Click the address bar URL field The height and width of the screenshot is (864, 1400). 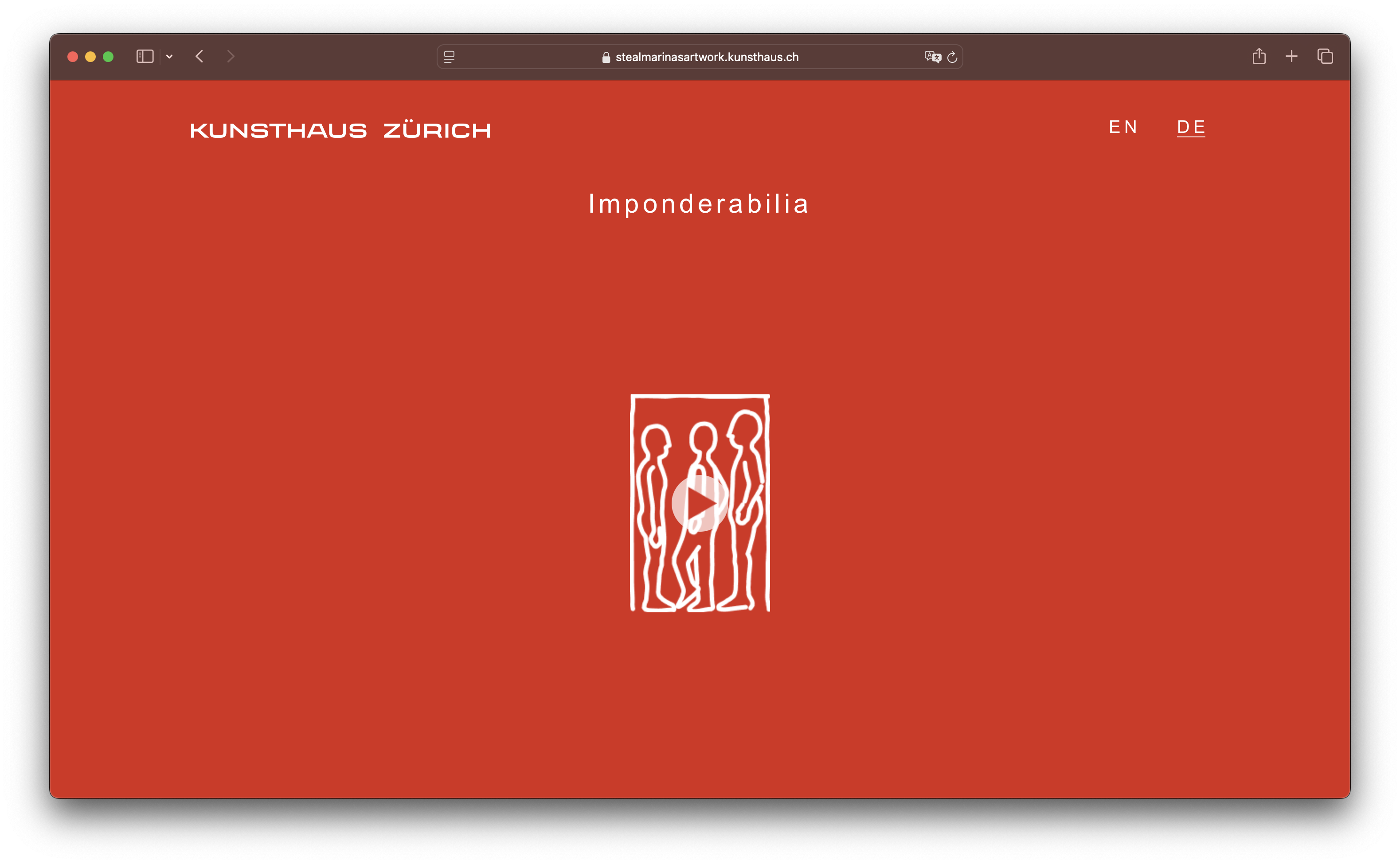[707, 57]
